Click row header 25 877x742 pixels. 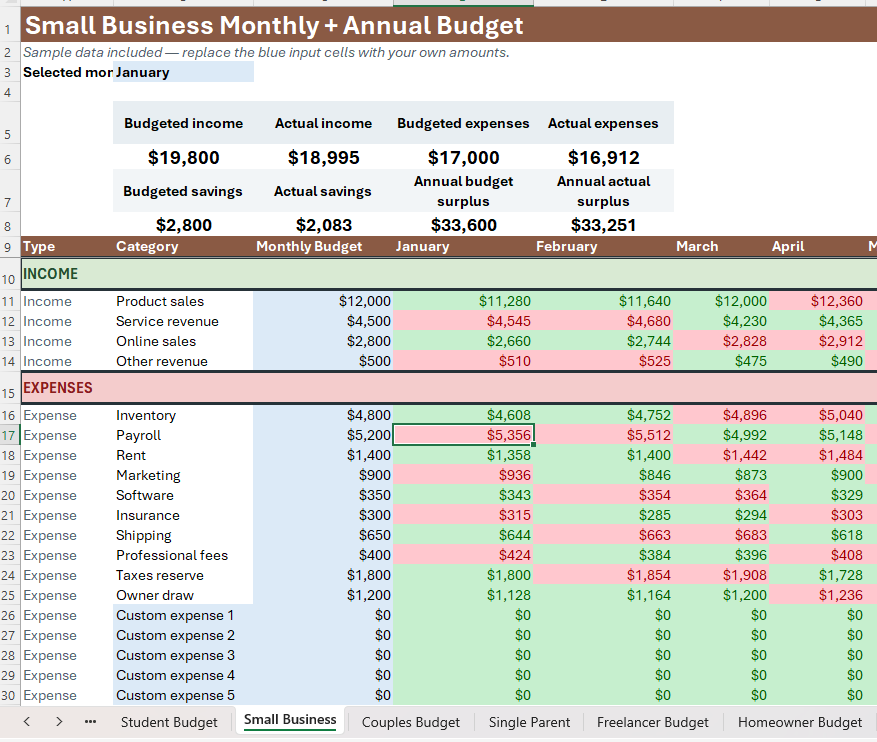click(10, 596)
